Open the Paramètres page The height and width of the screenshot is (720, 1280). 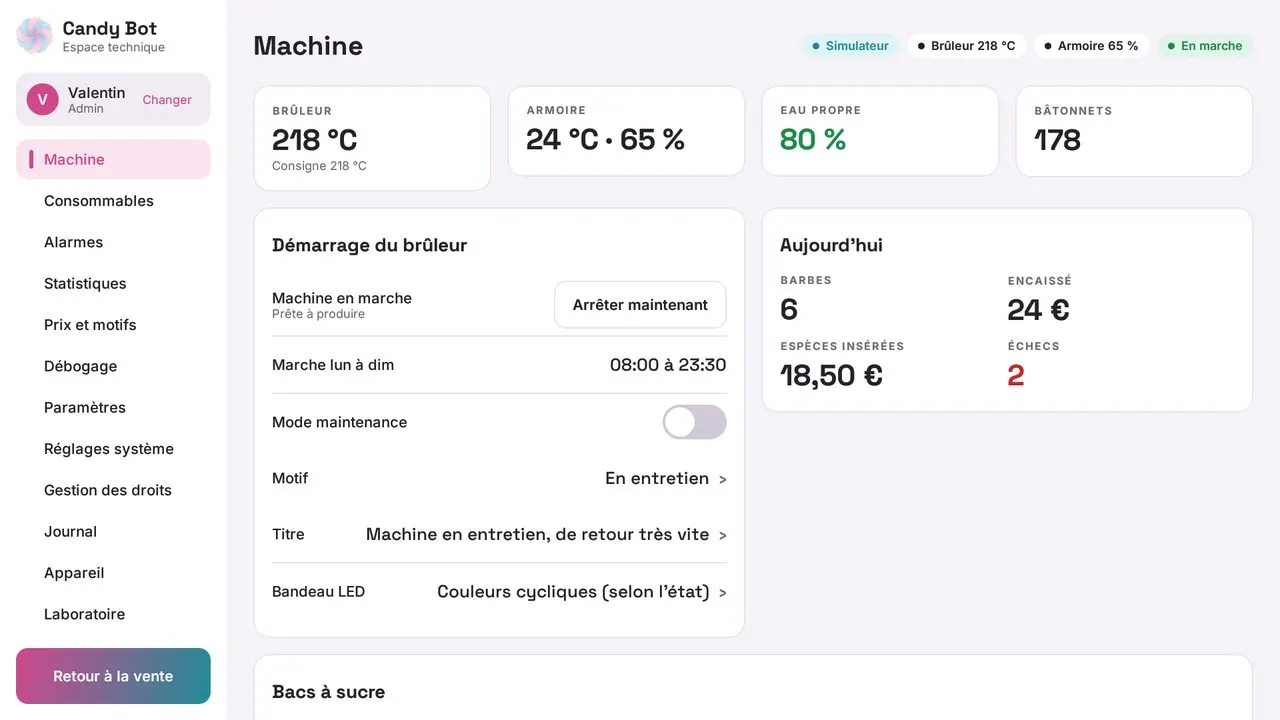[113, 408]
